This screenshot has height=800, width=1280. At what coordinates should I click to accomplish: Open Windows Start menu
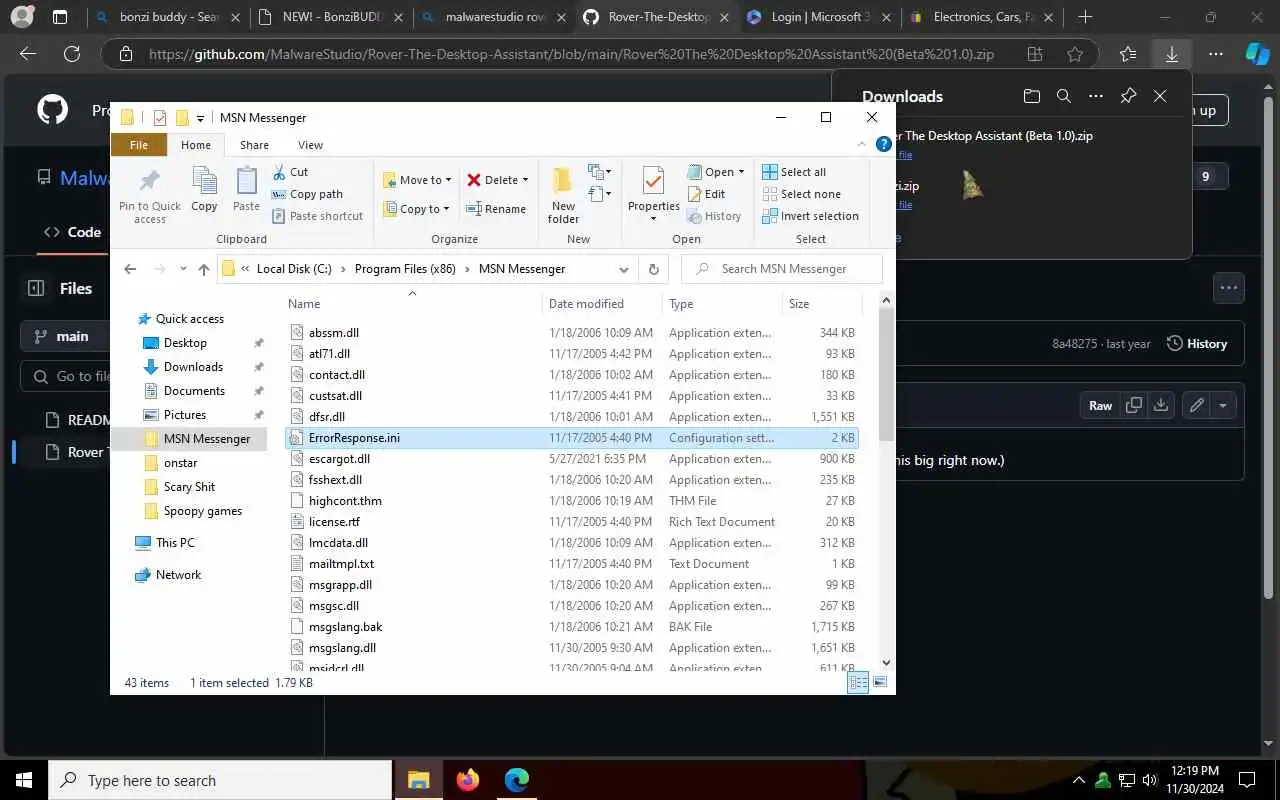pyautogui.click(x=24, y=780)
